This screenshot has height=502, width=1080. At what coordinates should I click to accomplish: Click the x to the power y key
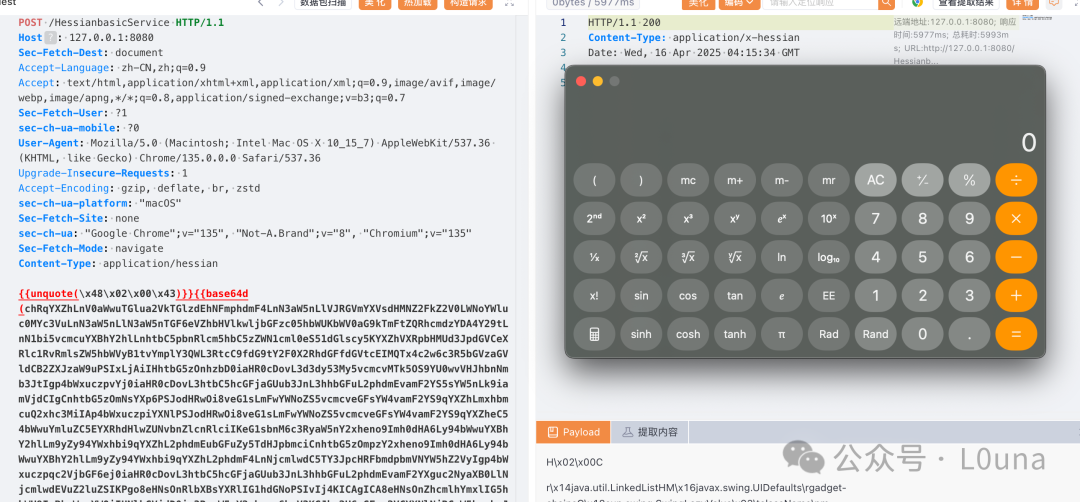(735, 218)
